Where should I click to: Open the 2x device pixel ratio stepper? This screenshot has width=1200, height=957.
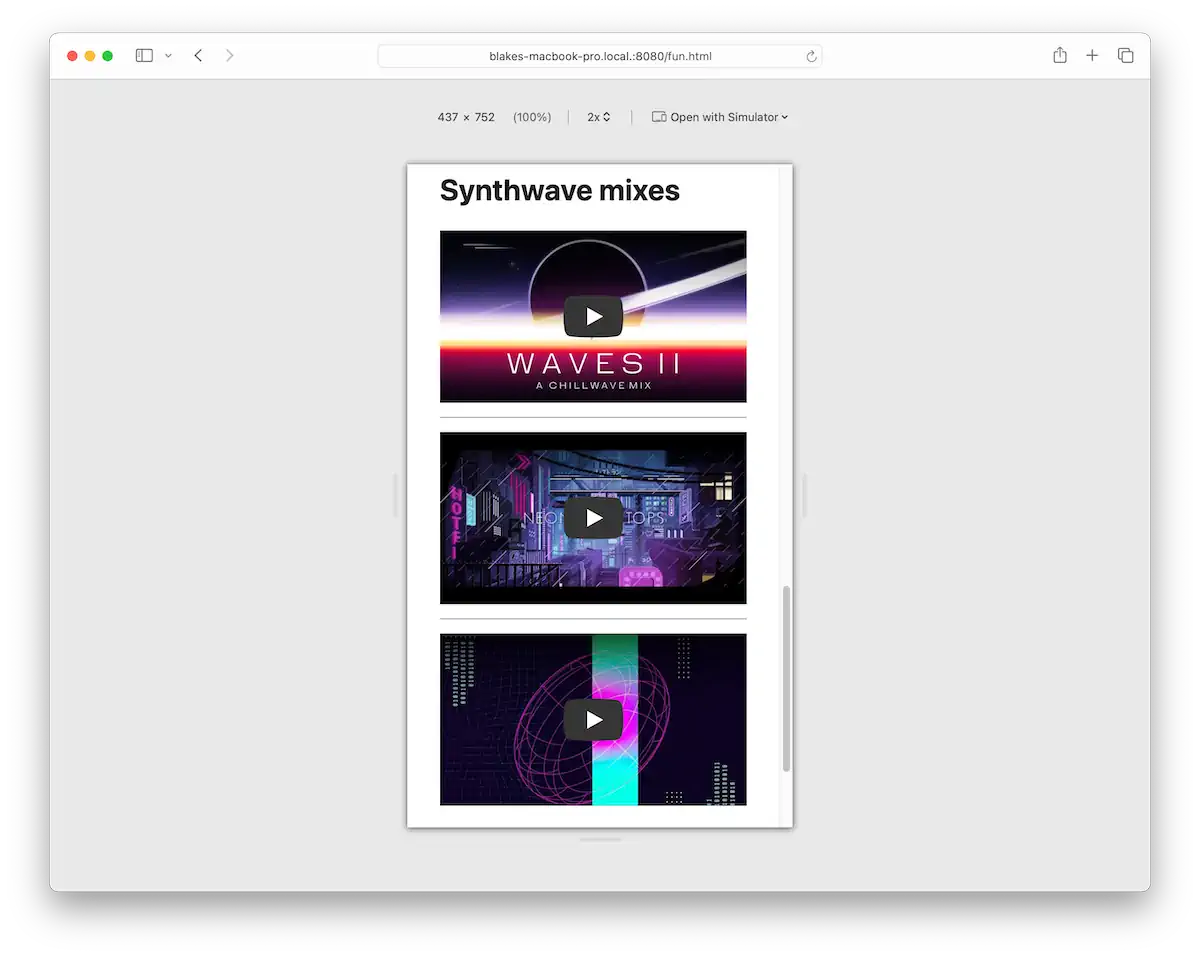(x=598, y=117)
